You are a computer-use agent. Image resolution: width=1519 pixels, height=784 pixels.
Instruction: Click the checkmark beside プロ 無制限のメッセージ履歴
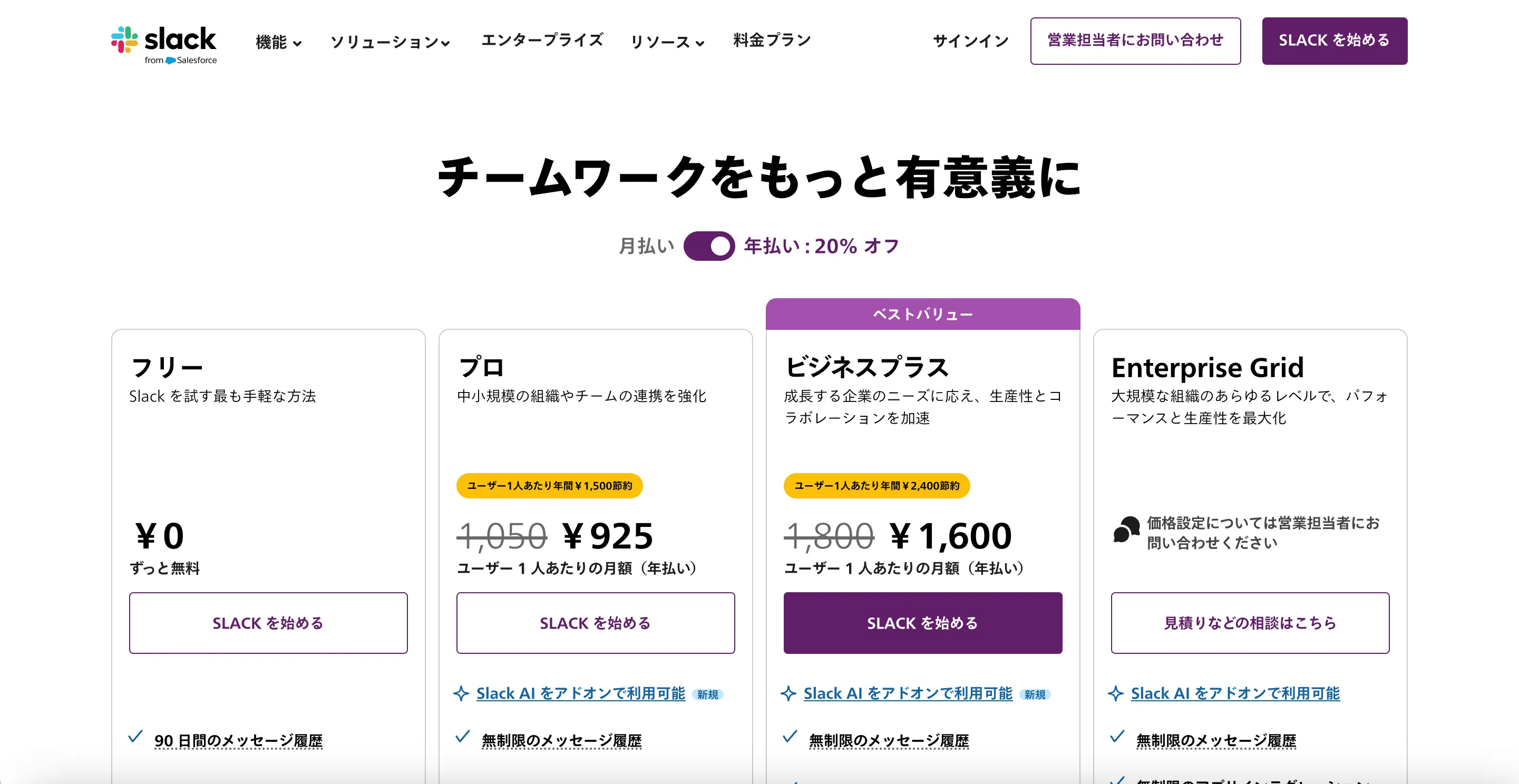pyautogui.click(x=463, y=736)
